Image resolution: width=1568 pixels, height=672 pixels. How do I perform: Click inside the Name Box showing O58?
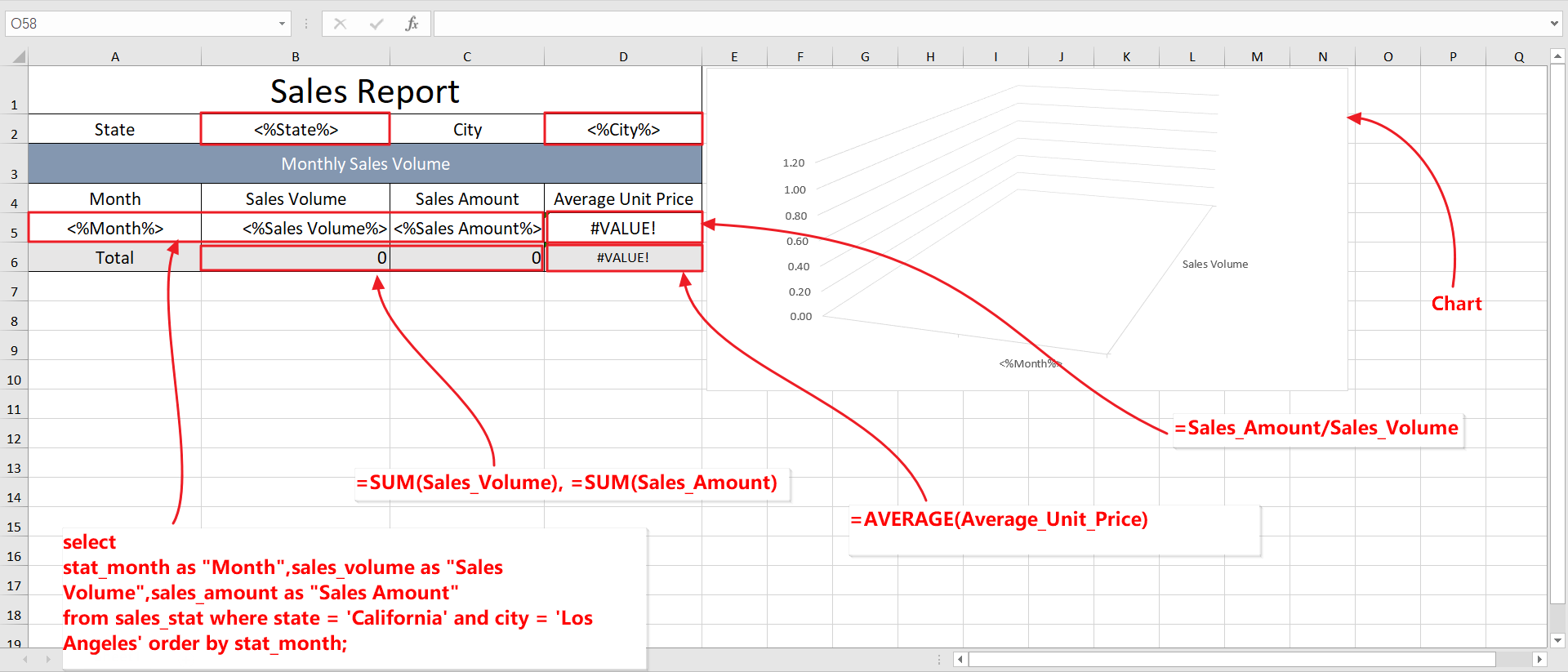pos(139,24)
